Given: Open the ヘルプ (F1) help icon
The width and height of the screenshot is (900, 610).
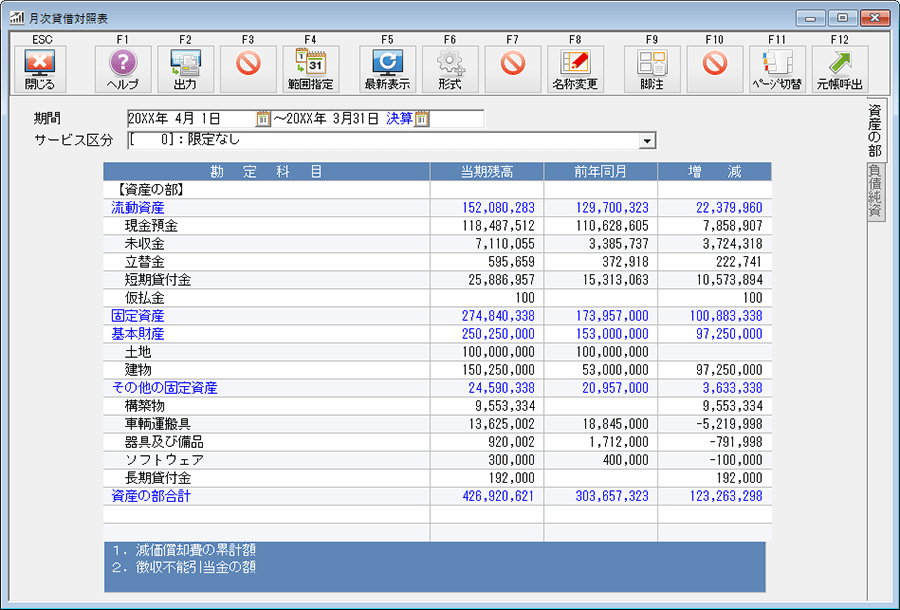Looking at the screenshot, I should coord(123,69).
